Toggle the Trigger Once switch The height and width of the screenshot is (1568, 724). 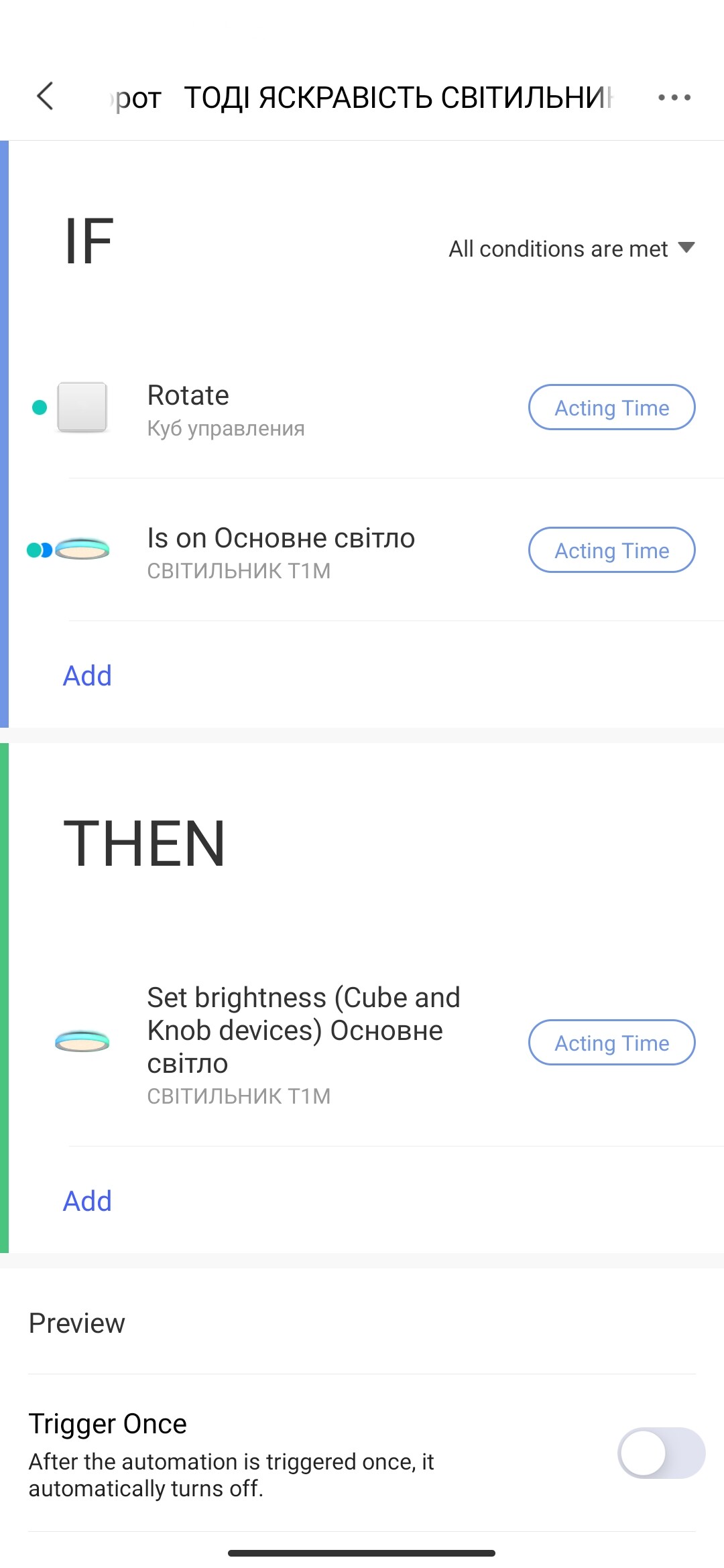pyautogui.click(x=660, y=1453)
